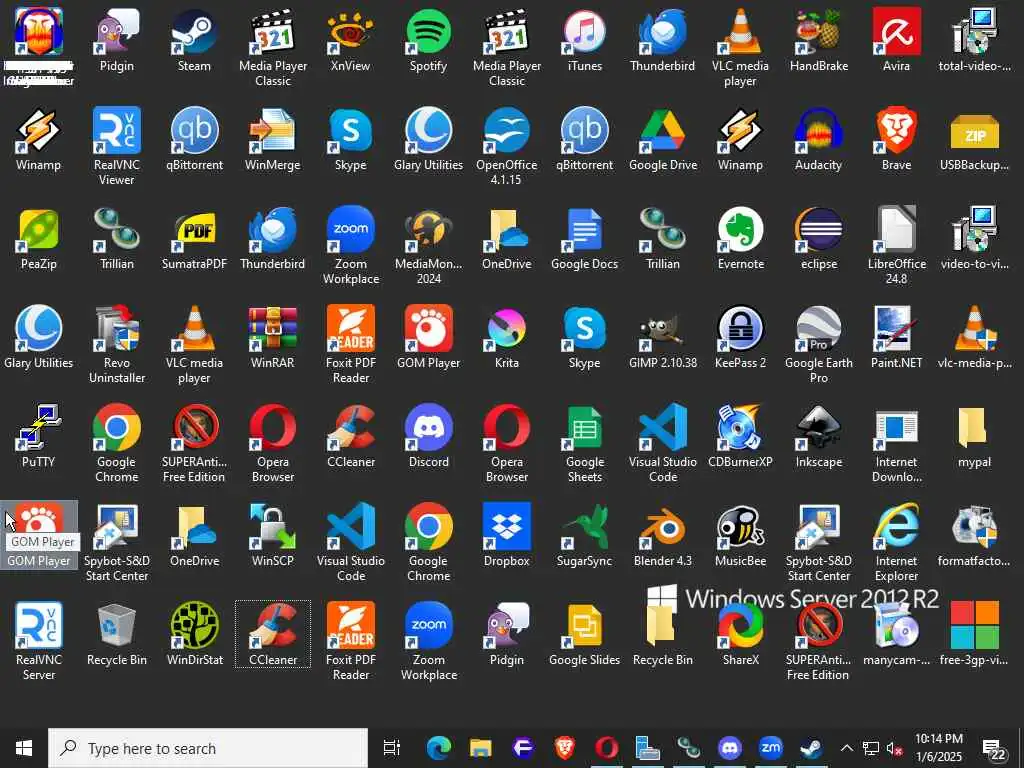
Task: Open the Krita shortcut
Action: 507,338
